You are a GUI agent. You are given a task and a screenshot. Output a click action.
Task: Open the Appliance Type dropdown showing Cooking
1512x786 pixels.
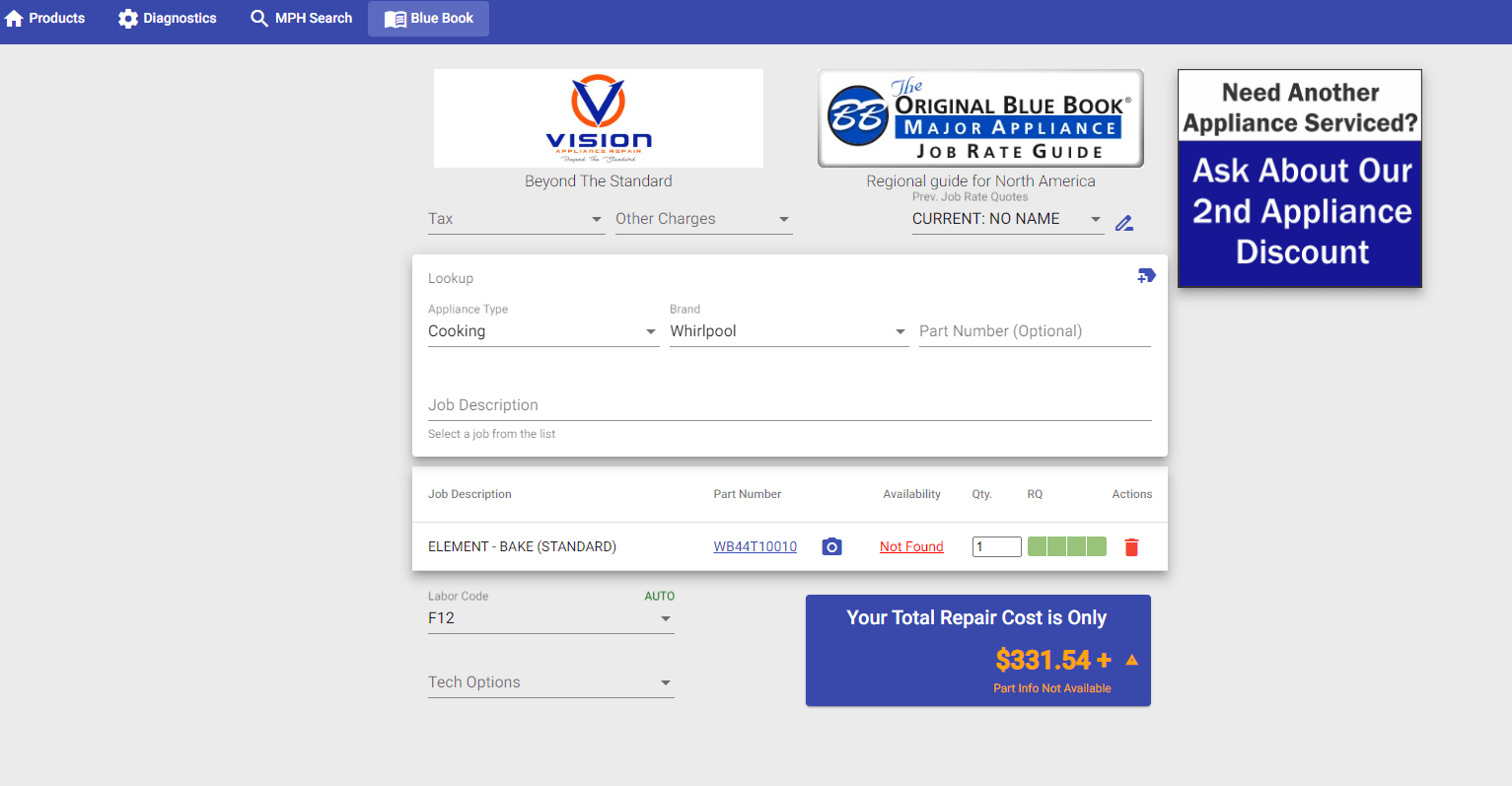pos(543,331)
